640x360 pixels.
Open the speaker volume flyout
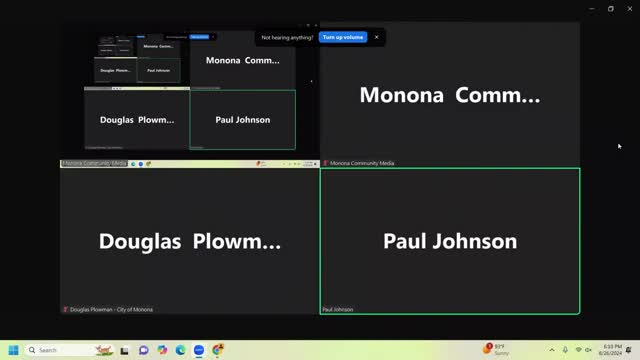click(588, 350)
